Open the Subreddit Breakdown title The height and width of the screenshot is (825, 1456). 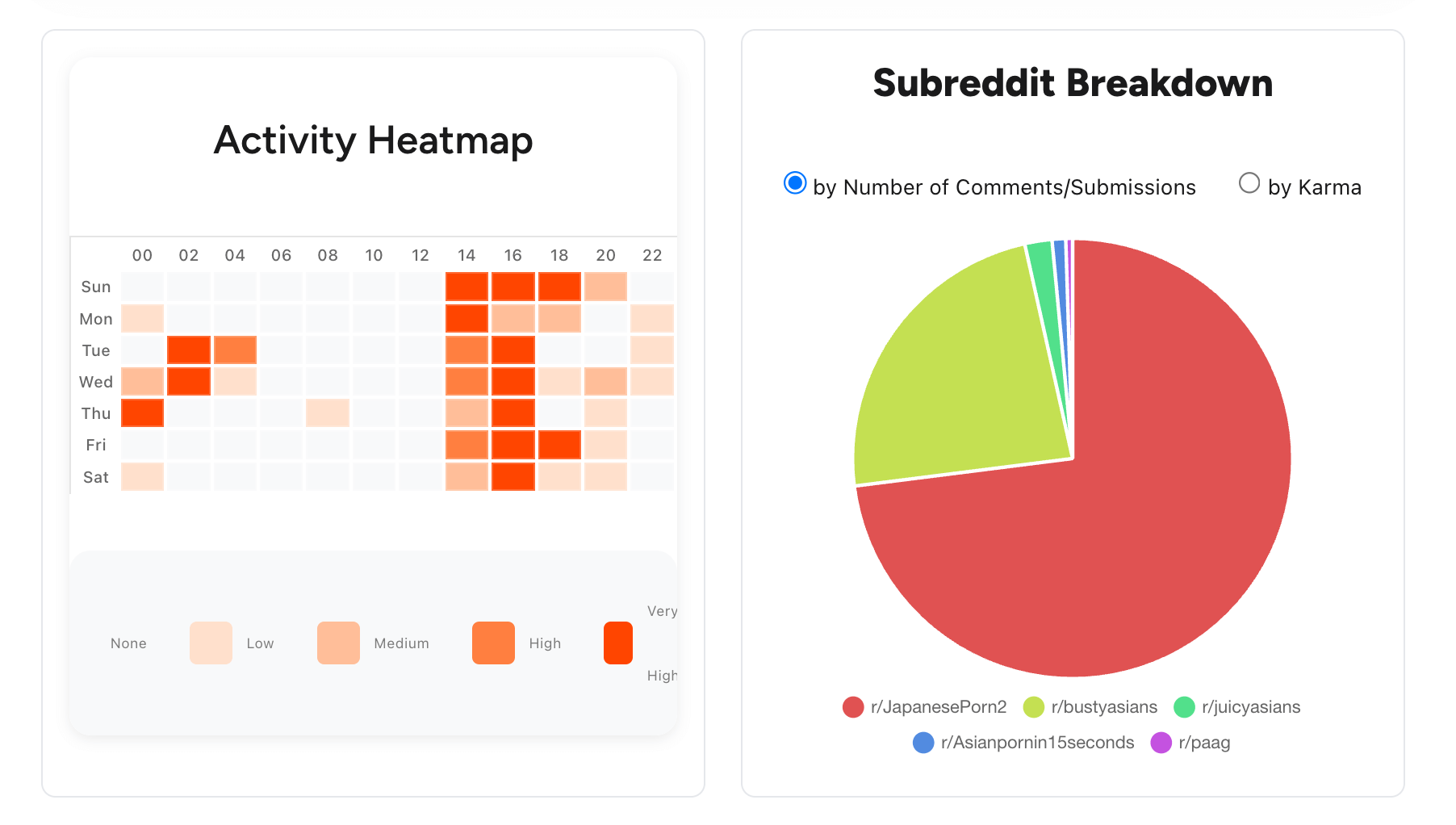(x=1073, y=82)
